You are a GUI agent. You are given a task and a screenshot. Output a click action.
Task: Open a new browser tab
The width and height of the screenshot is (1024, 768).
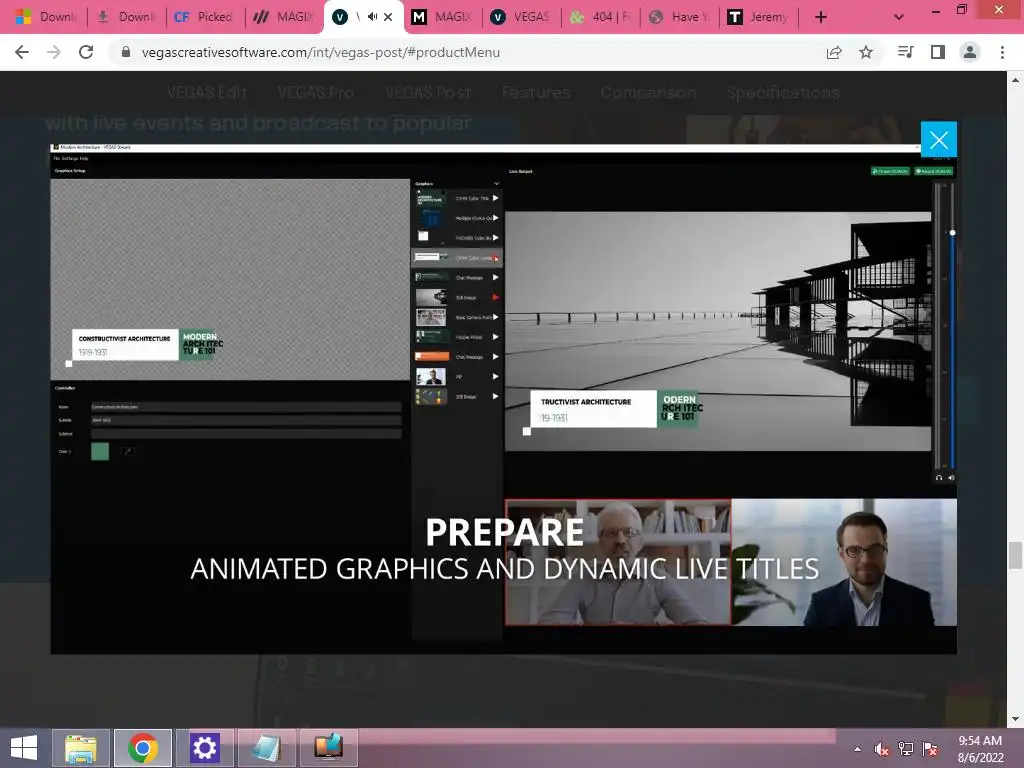[821, 17]
